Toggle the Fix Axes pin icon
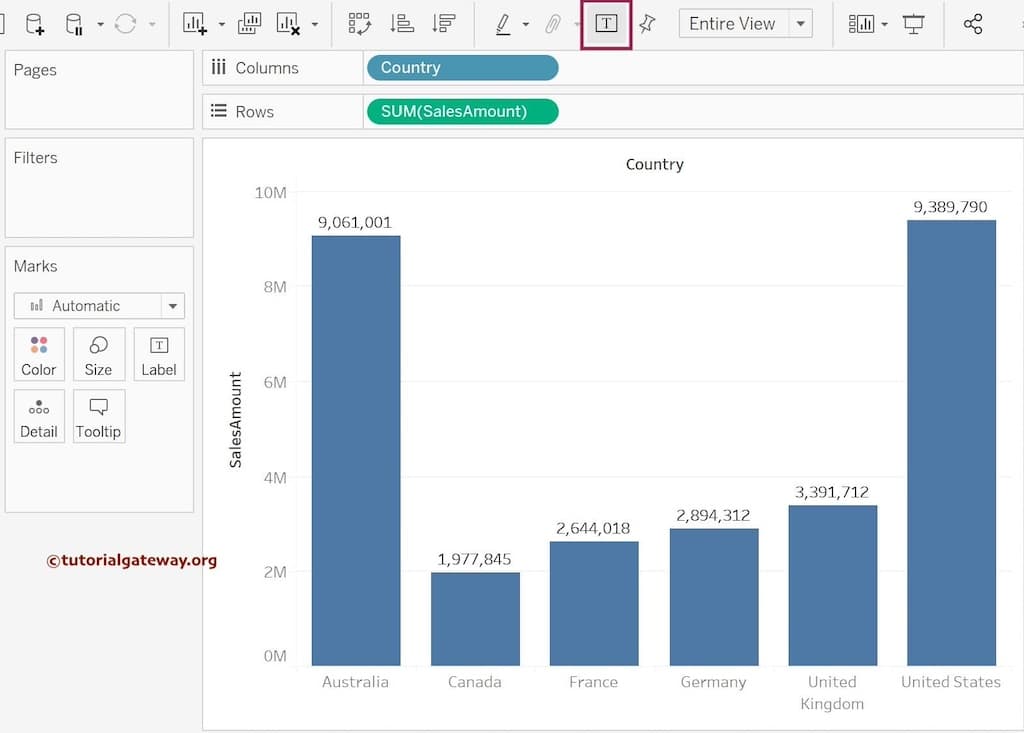This screenshot has width=1024, height=733. click(648, 24)
